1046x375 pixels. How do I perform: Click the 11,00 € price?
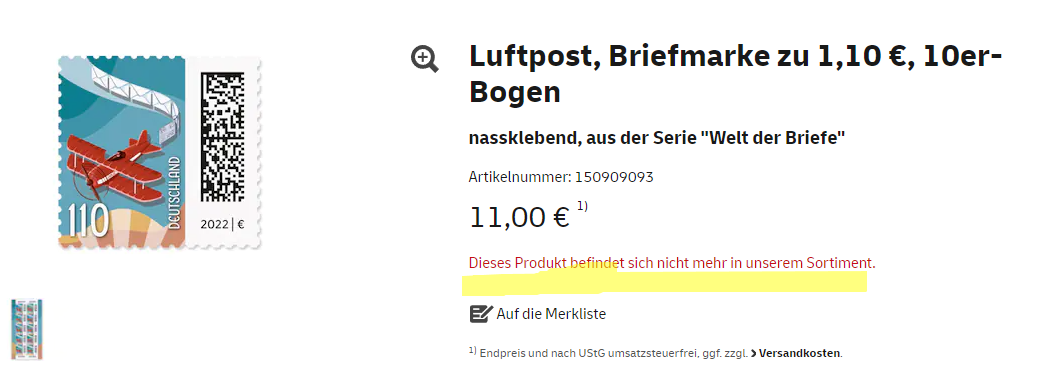tap(520, 218)
